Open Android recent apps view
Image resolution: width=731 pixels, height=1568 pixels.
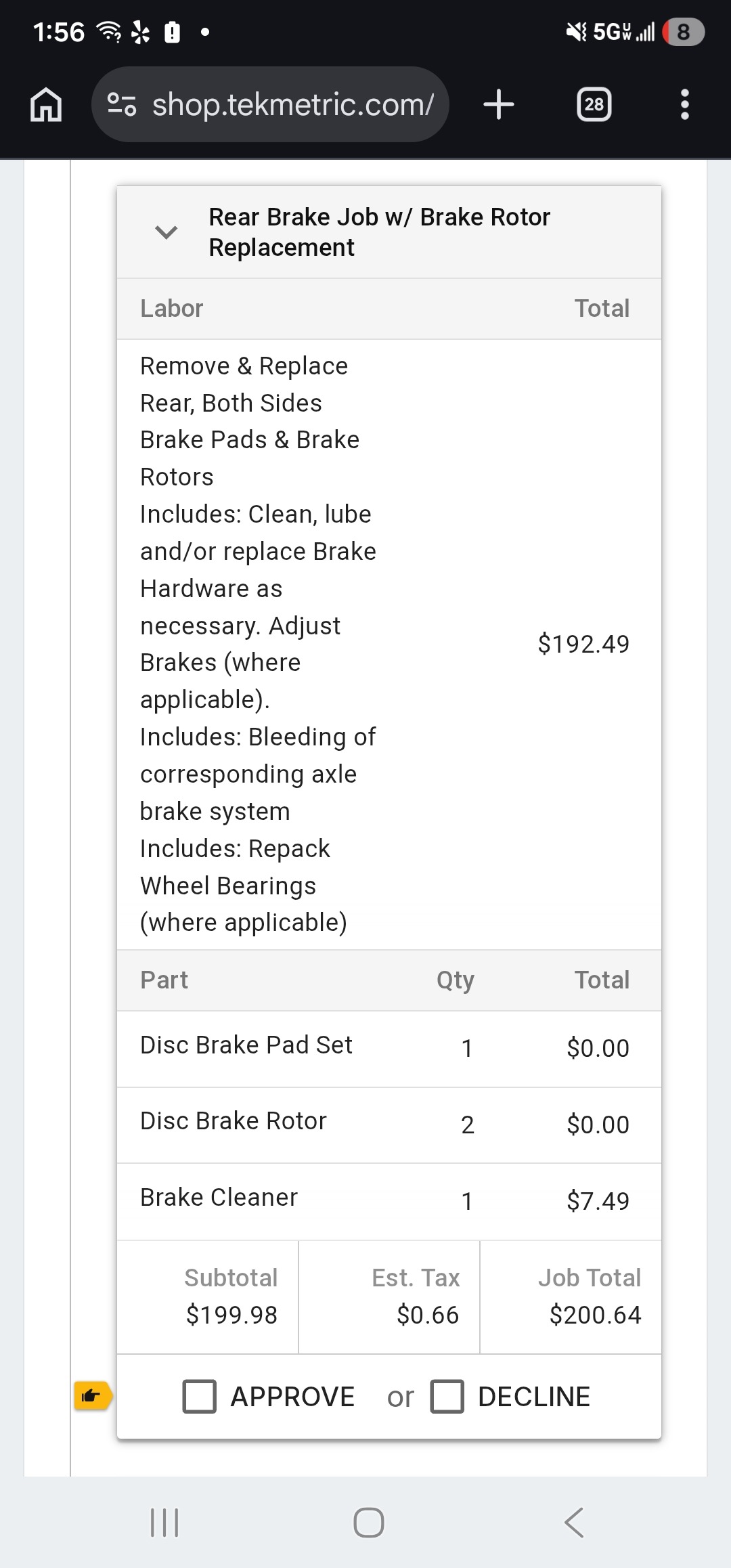pos(164,1522)
